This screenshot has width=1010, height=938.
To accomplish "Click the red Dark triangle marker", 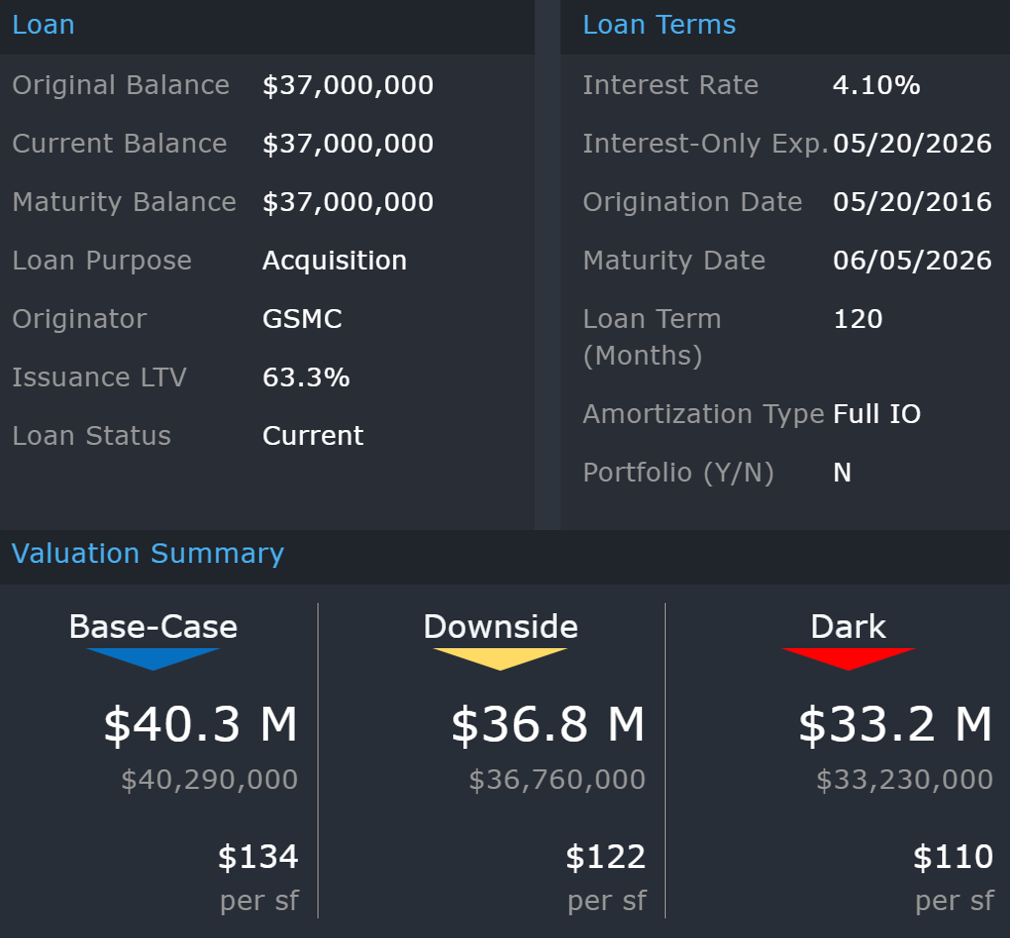I will click(848, 658).
